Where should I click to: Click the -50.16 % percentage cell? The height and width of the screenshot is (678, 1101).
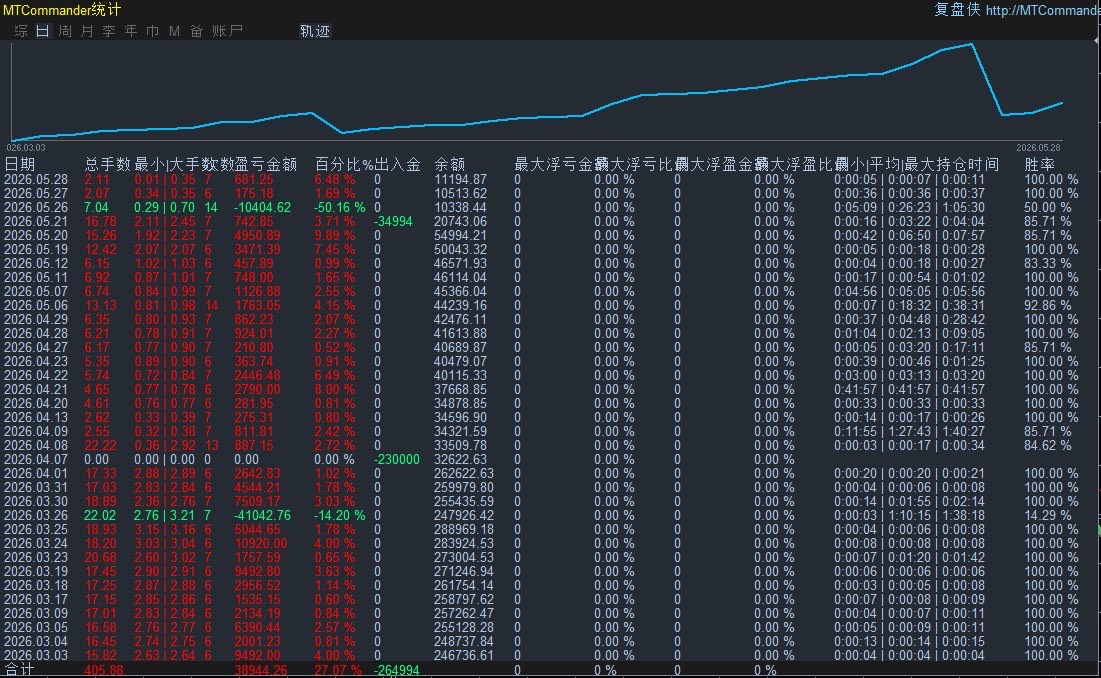click(x=339, y=207)
